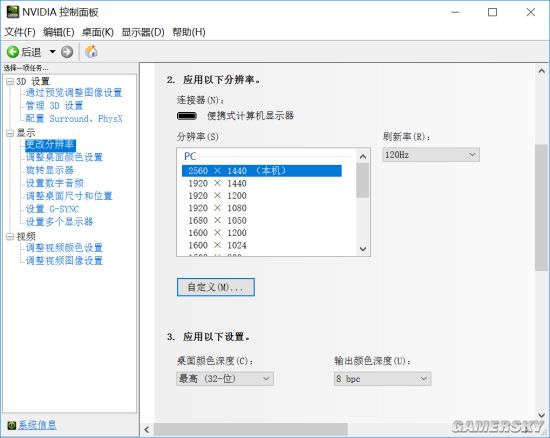Viewport: 550px width, 438px height.
Task: Click the green Back arrow icon
Action: tap(13, 52)
